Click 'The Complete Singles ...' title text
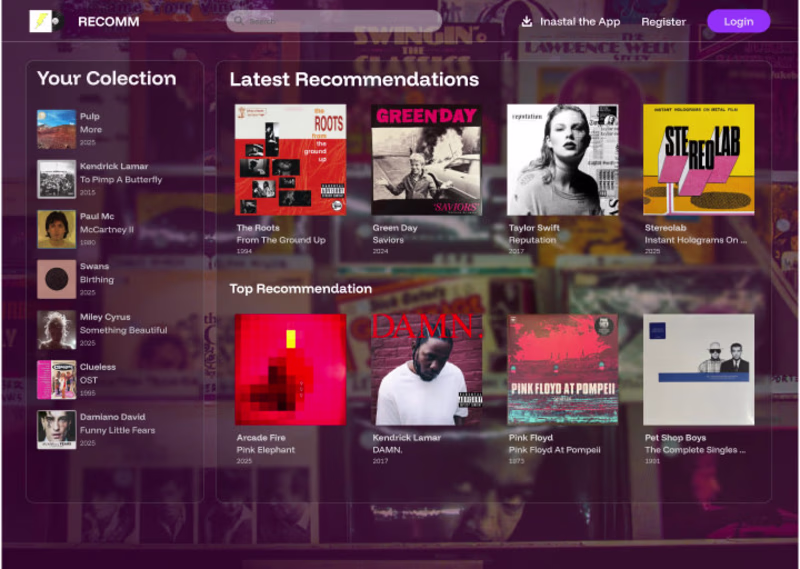 click(x=695, y=450)
